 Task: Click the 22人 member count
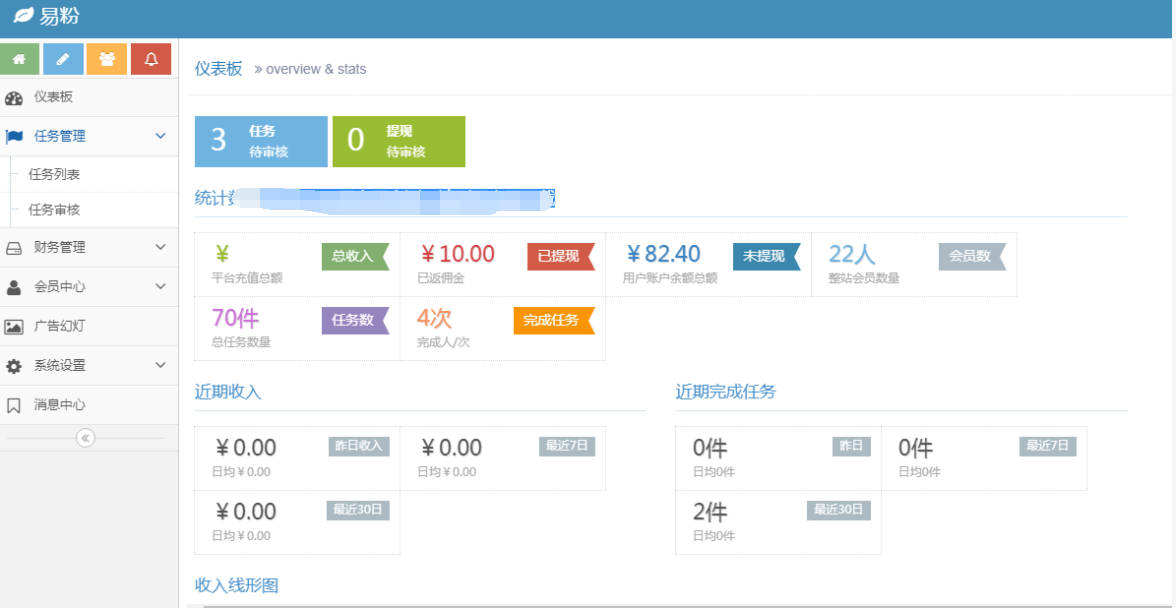pyautogui.click(x=852, y=254)
